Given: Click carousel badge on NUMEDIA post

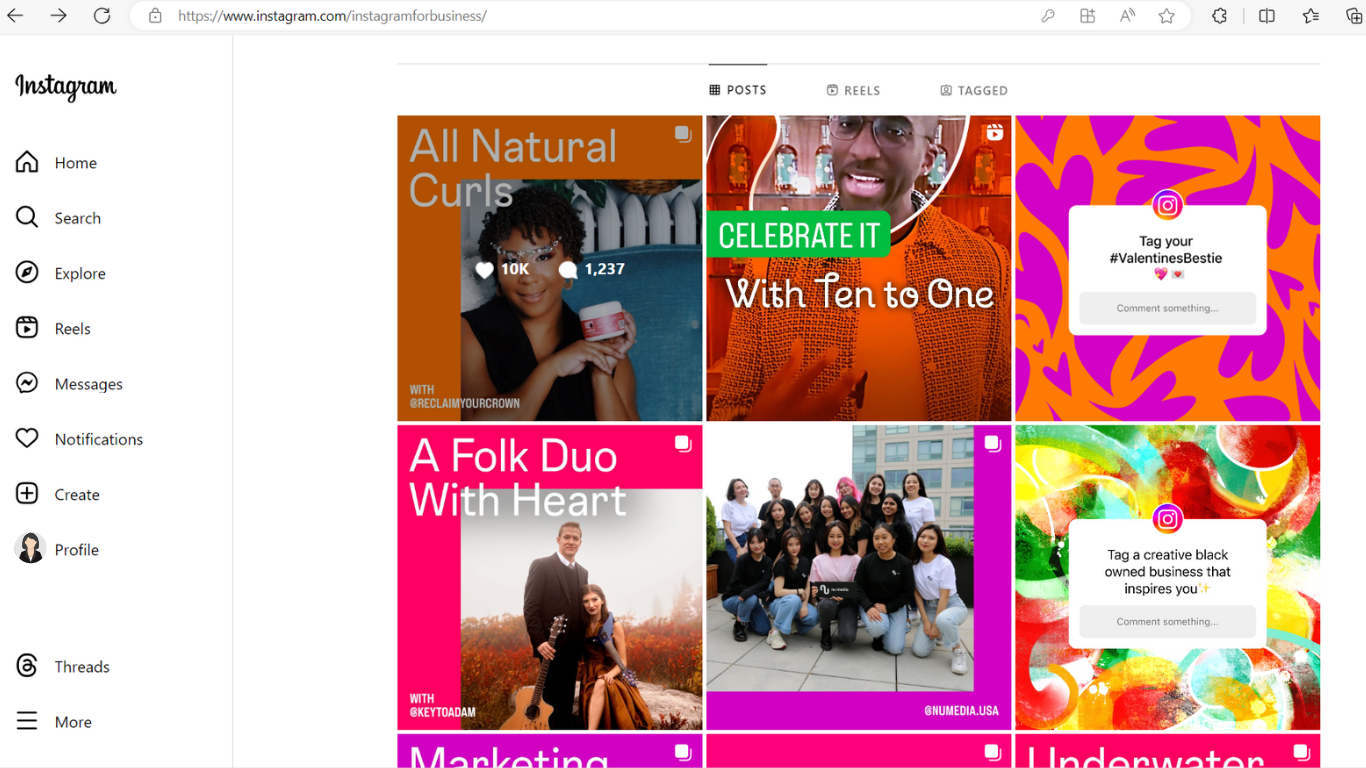Looking at the screenshot, I should [x=993, y=443].
